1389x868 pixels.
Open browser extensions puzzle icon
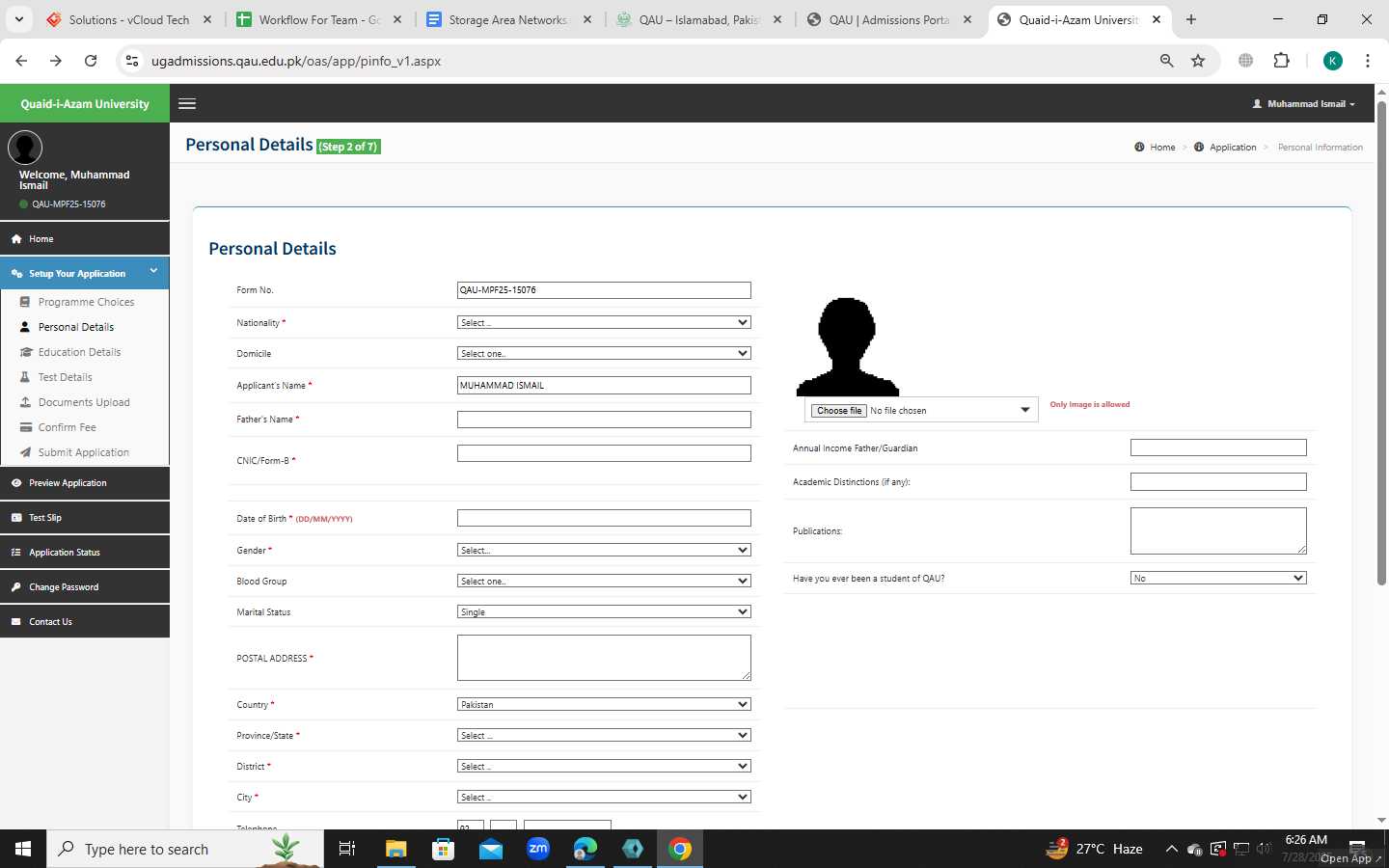1281,61
